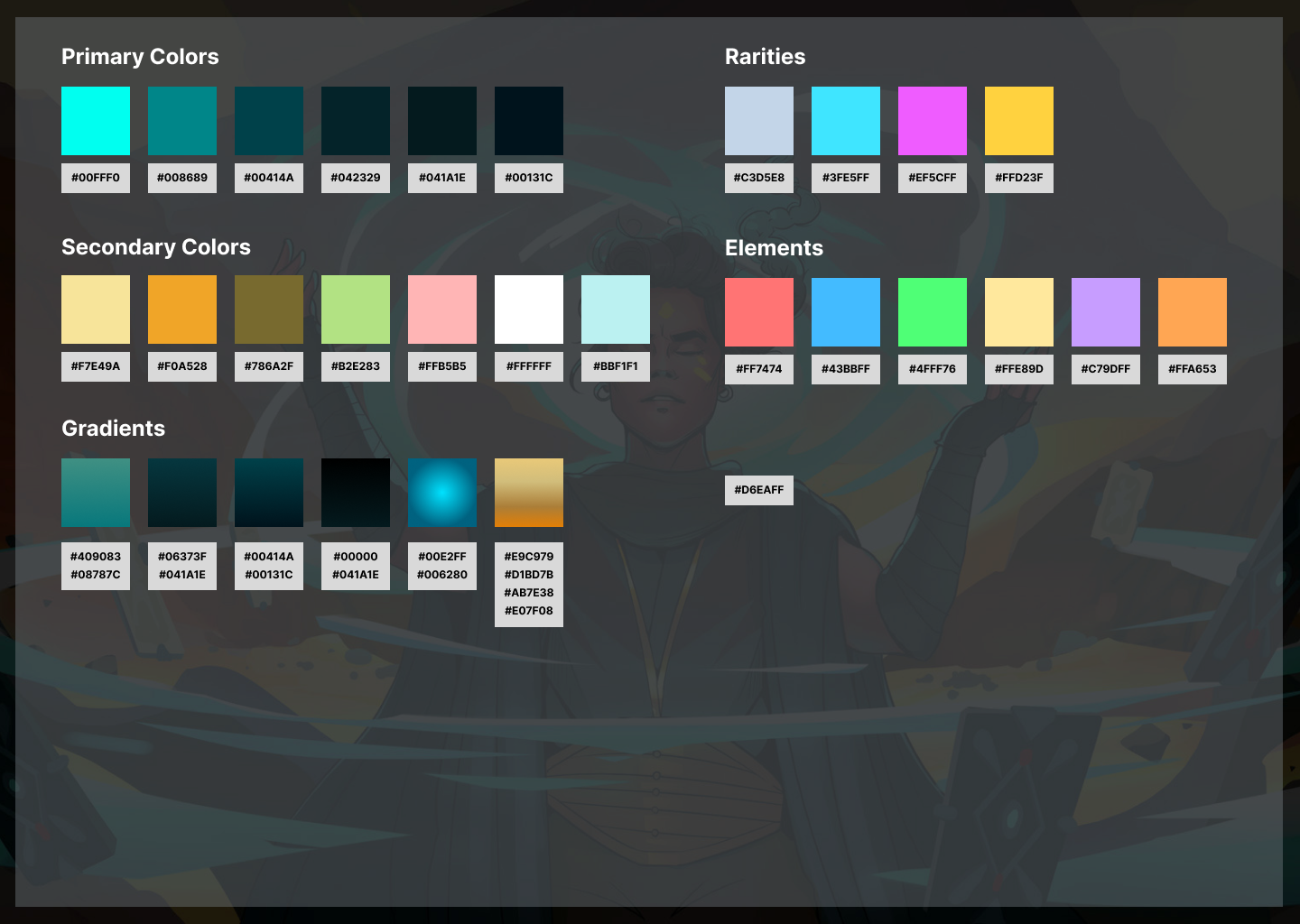Viewport: 1300px width, 924px height.
Task: Click the #FFB5B5 hex code label
Action: 442,366
